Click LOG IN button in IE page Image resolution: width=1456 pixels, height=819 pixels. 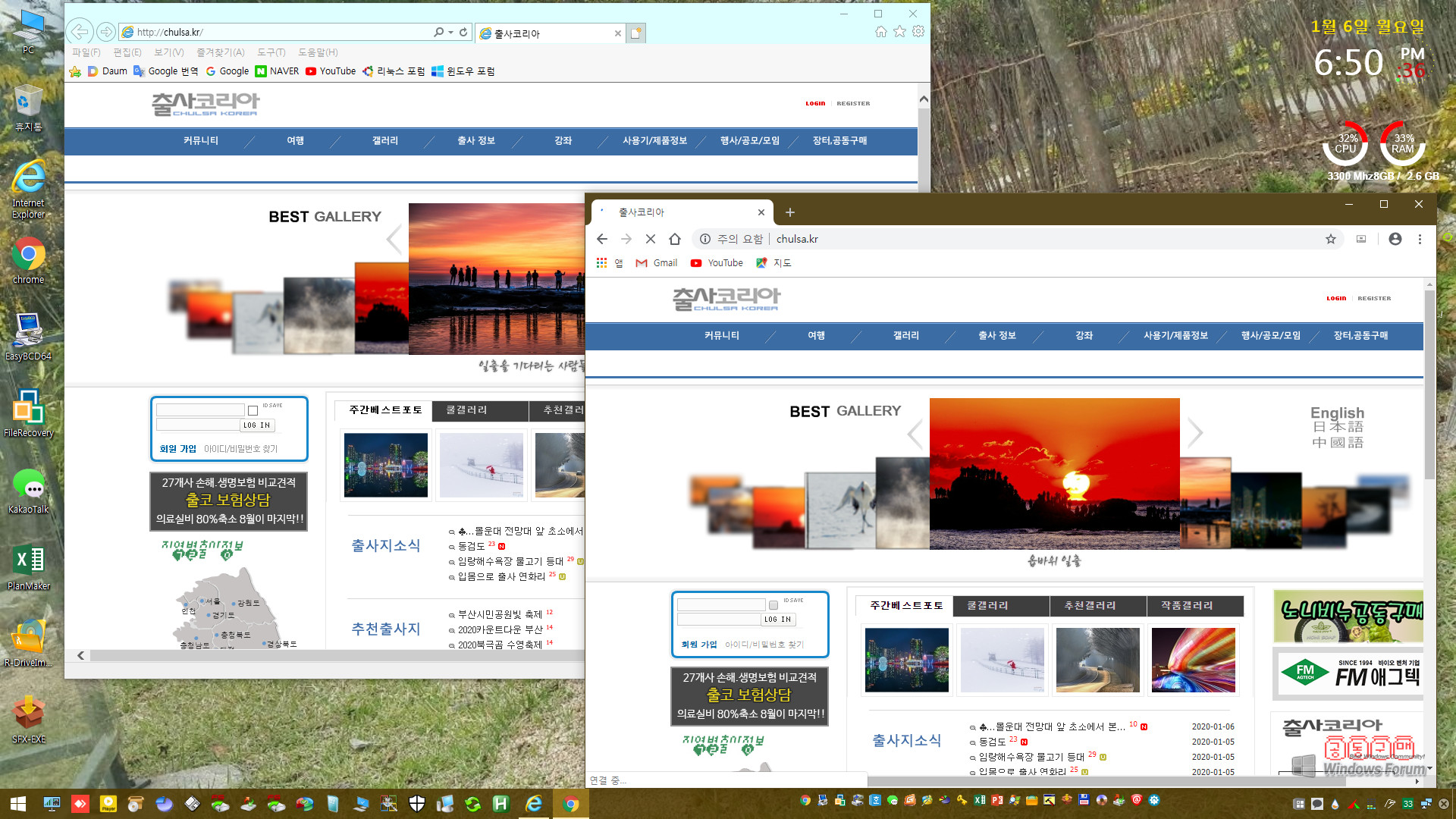[x=256, y=425]
